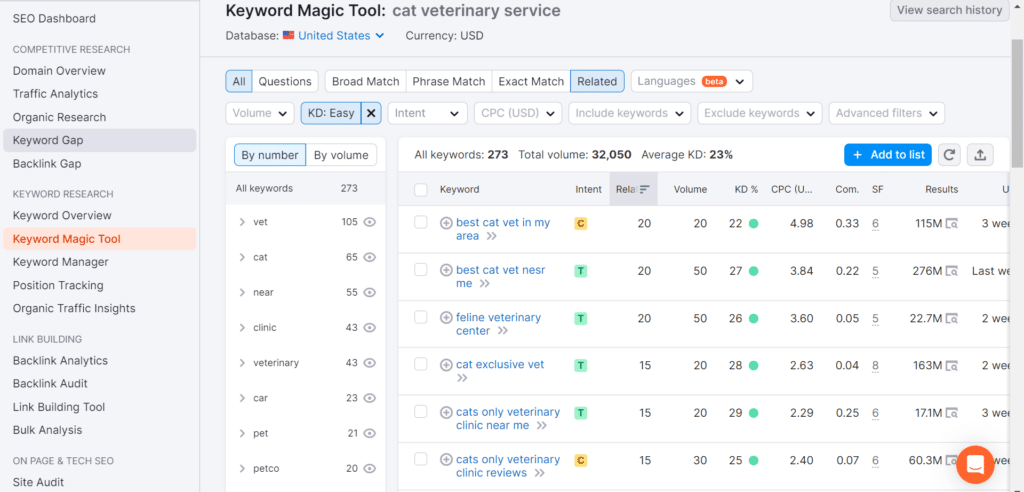Open the CPC (USD) filter dropdown
Image resolution: width=1024 pixels, height=492 pixels.
point(518,113)
